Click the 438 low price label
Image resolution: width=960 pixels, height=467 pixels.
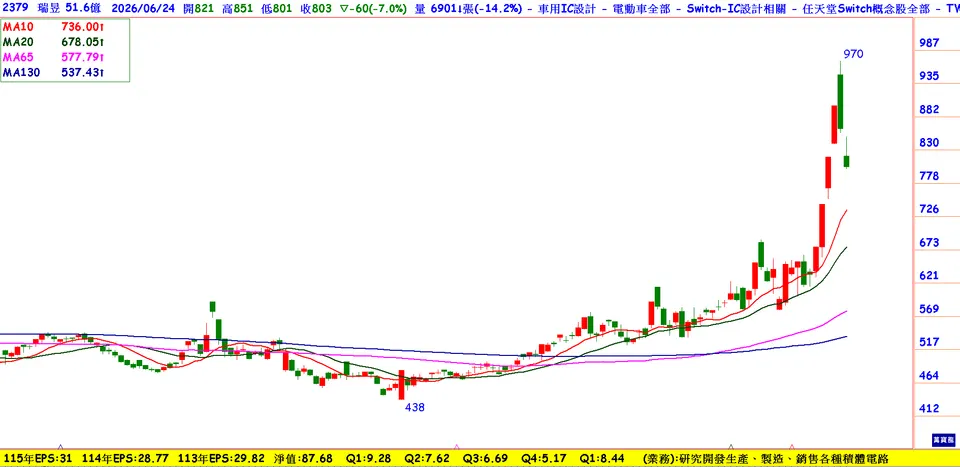(x=414, y=406)
